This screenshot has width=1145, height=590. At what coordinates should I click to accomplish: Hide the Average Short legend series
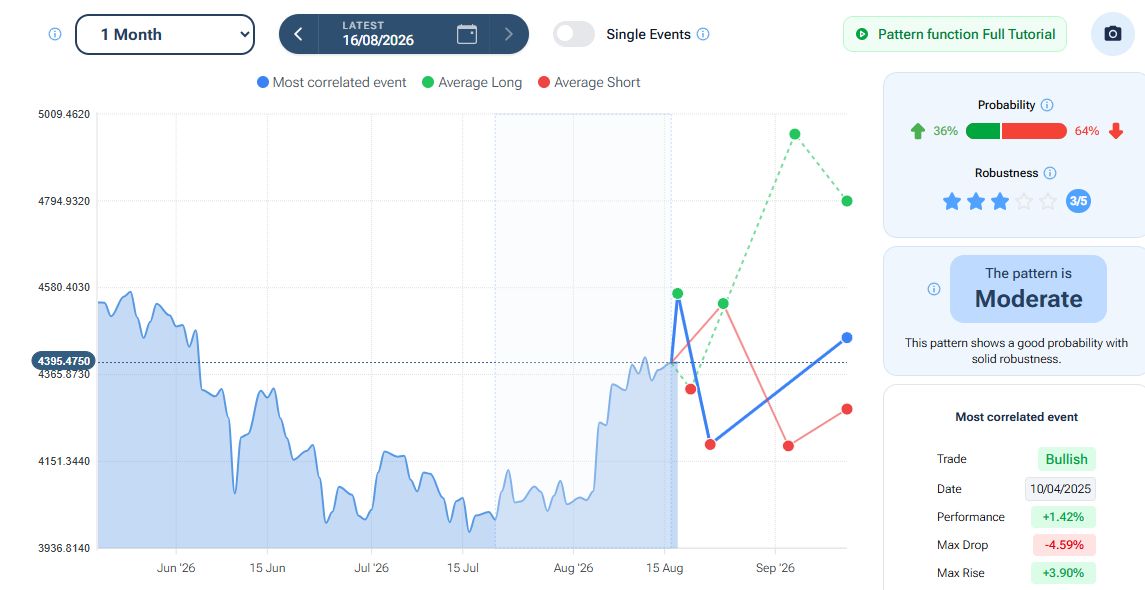(x=589, y=83)
